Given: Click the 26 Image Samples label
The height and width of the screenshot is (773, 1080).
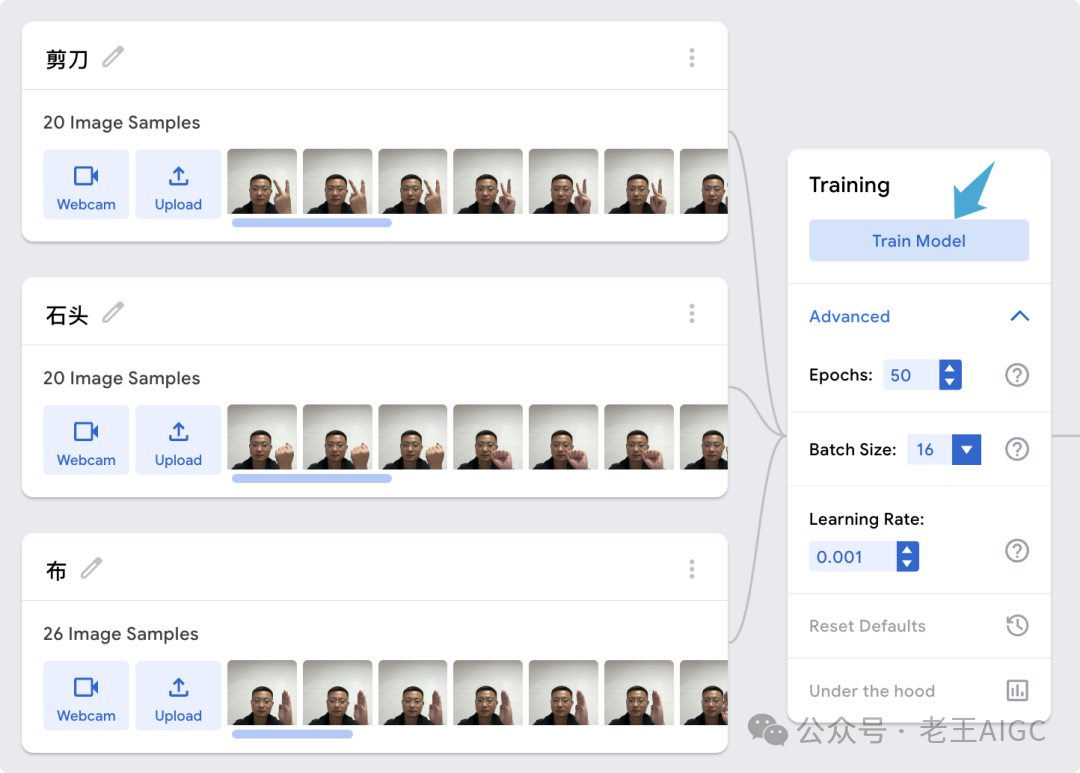Looking at the screenshot, I should (121, 634).
